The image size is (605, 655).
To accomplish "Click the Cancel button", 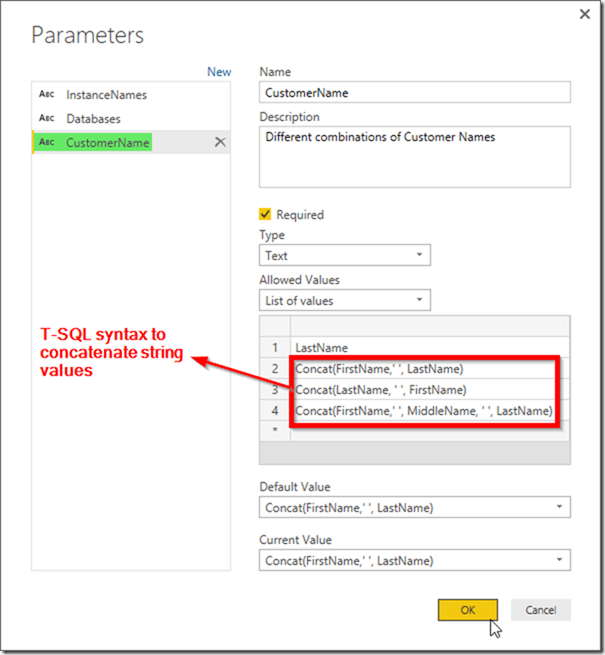I will 541,610.
